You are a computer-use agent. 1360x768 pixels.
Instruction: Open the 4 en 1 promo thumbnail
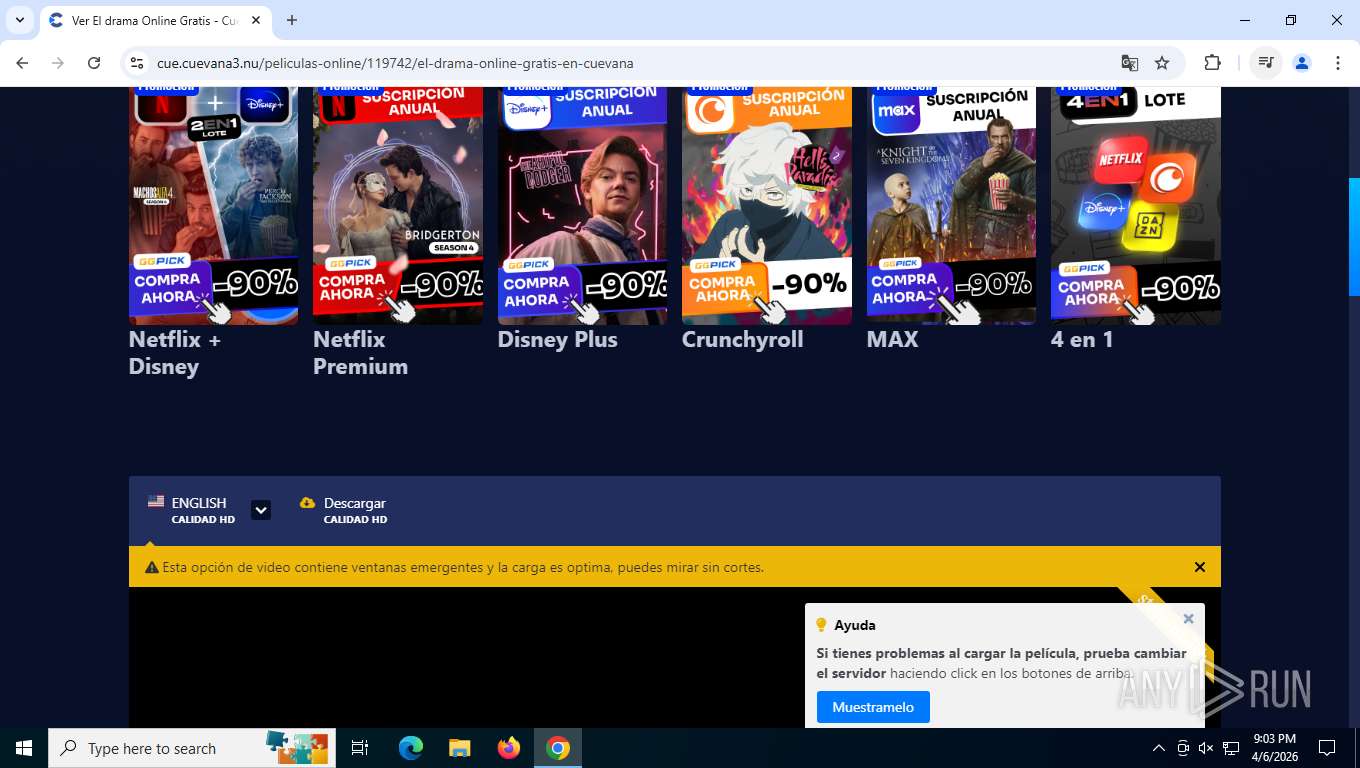tap(1136, 205)
